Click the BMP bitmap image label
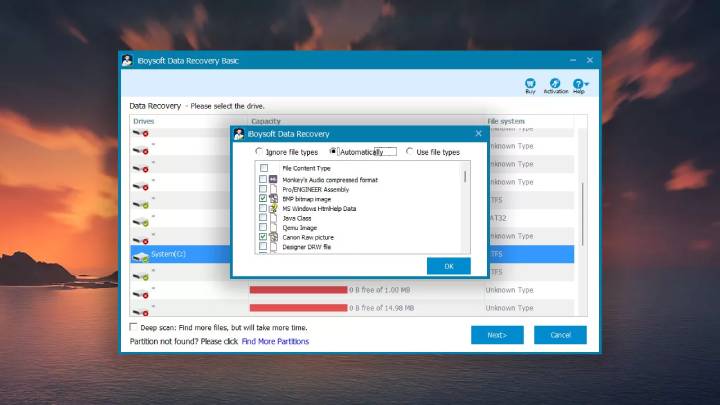 (x=307, y=199)
